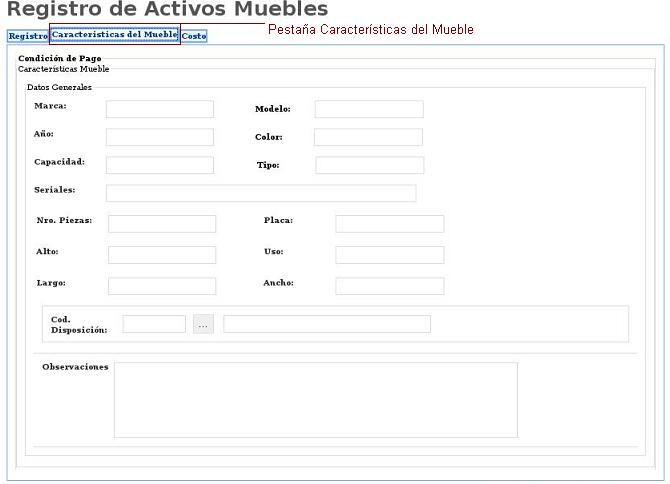Screen dimensions: 670x484
Task: Click the wide Seriales field
Action: click(261, 193)
